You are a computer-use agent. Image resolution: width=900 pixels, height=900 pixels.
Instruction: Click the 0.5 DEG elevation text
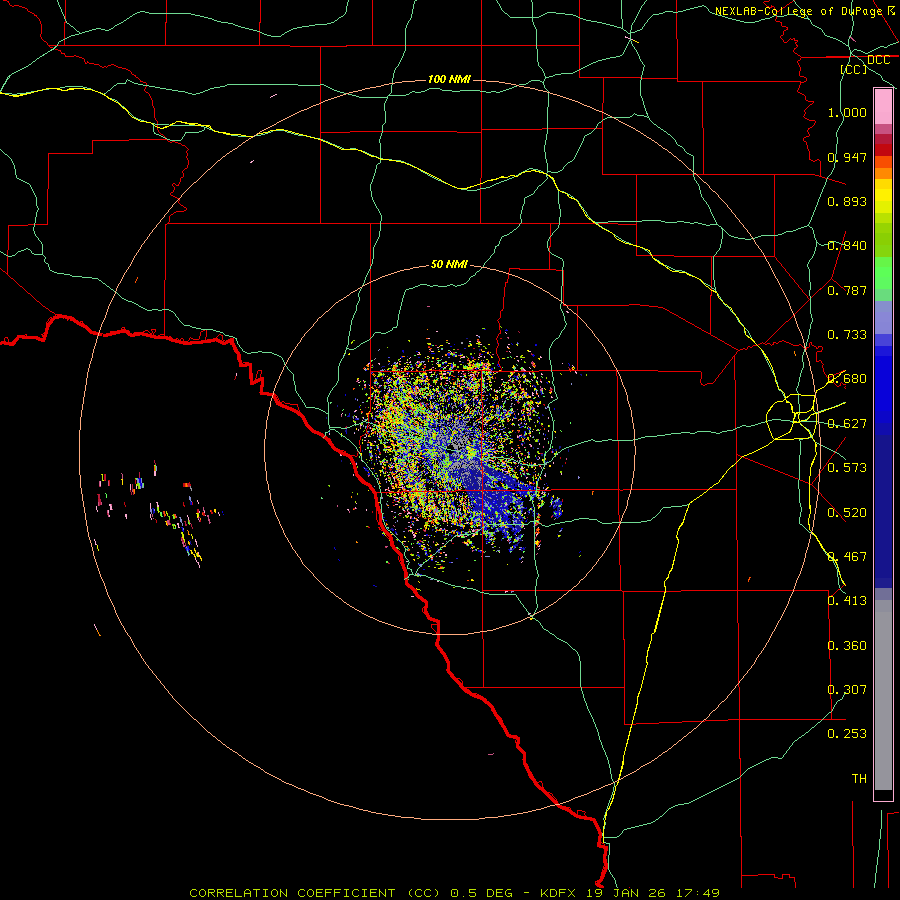(x=481, y=893)
